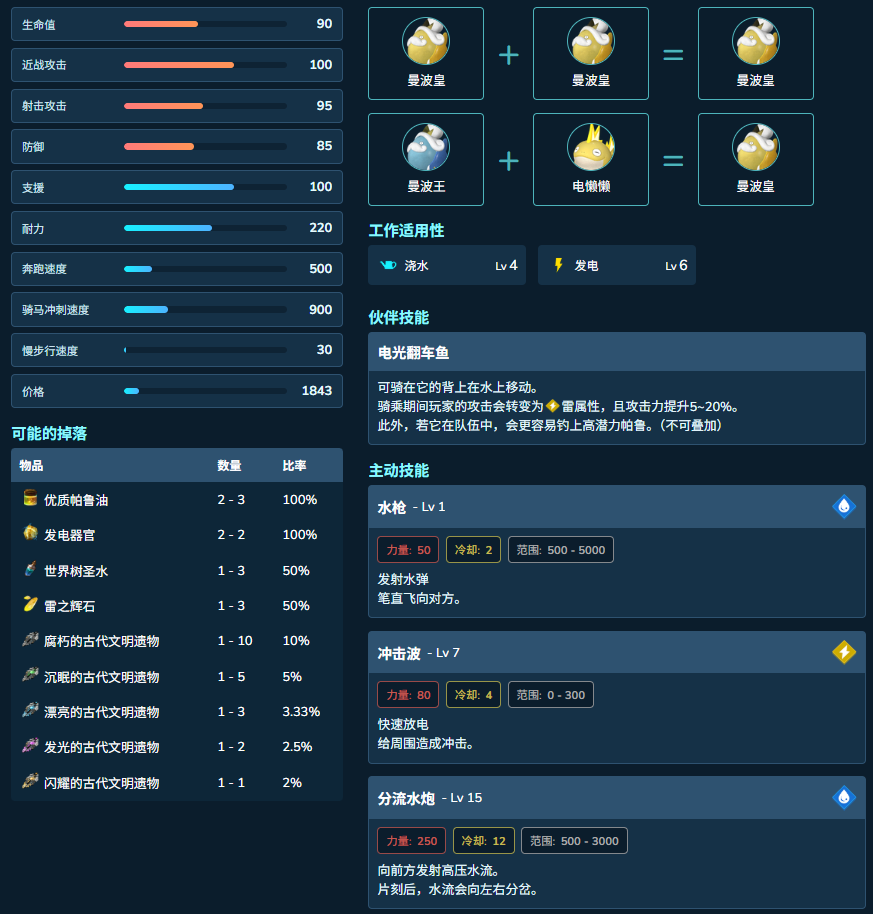Click the 物品 column header
This screenshot has height=914, width=873.
click(x=31, y=465)
